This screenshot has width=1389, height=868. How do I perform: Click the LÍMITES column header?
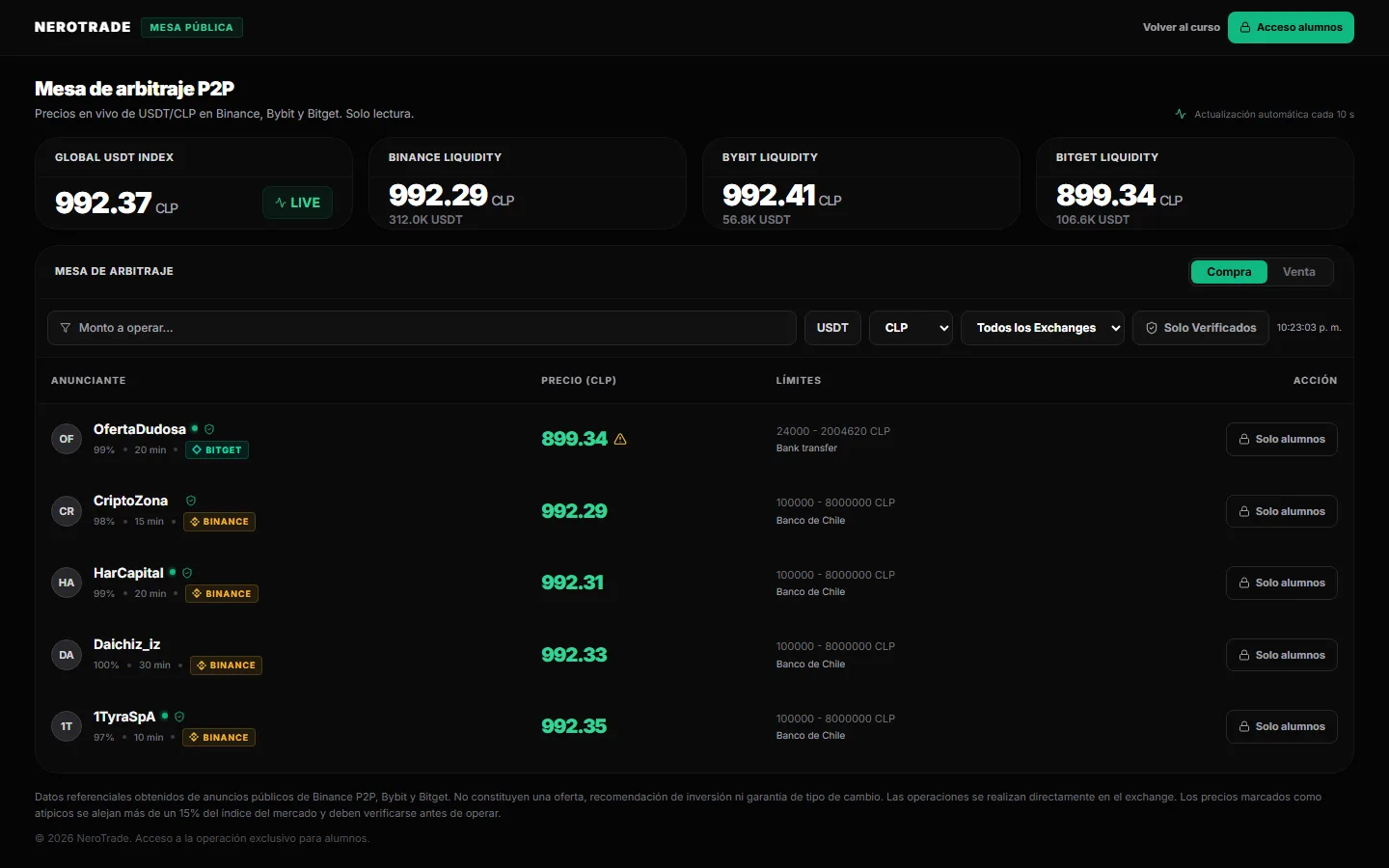coord(799,381)
